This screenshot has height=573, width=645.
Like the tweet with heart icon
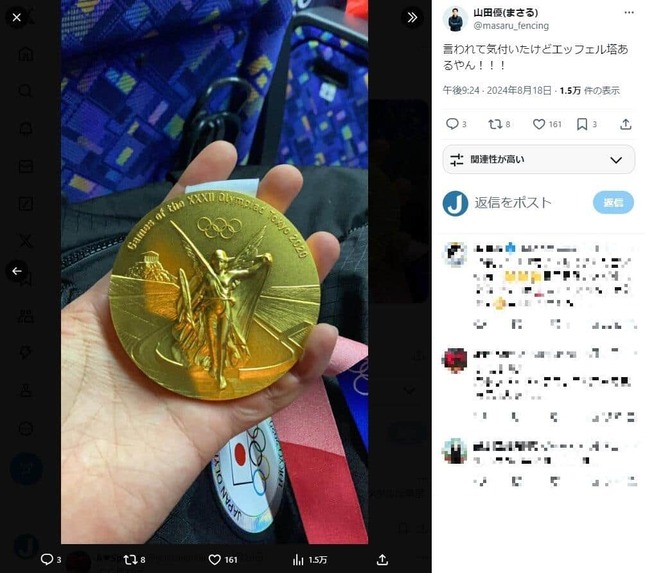point(539,124)
